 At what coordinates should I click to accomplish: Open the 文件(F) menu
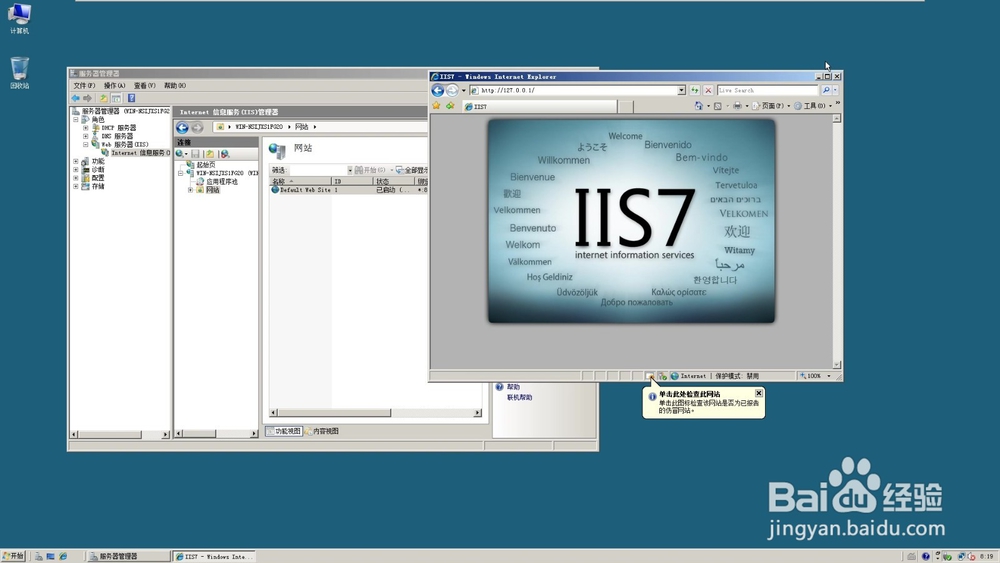84,85
